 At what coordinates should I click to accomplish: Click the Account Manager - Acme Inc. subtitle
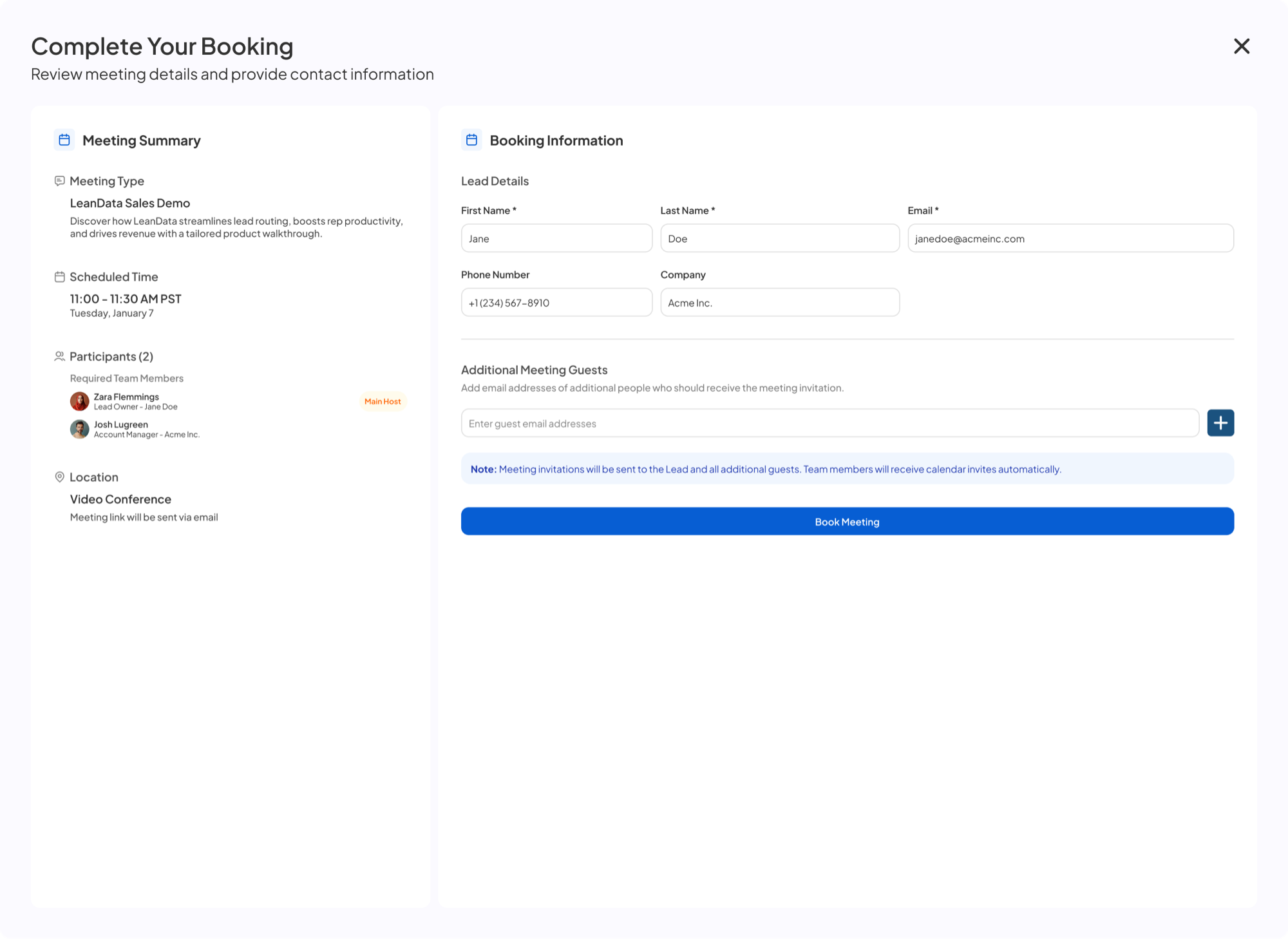(x=147, y=435)
